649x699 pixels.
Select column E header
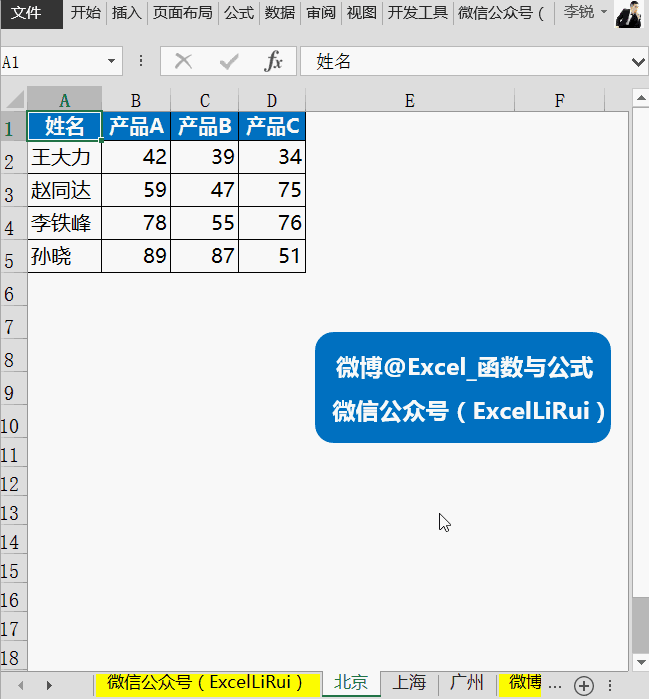[410, 100]
